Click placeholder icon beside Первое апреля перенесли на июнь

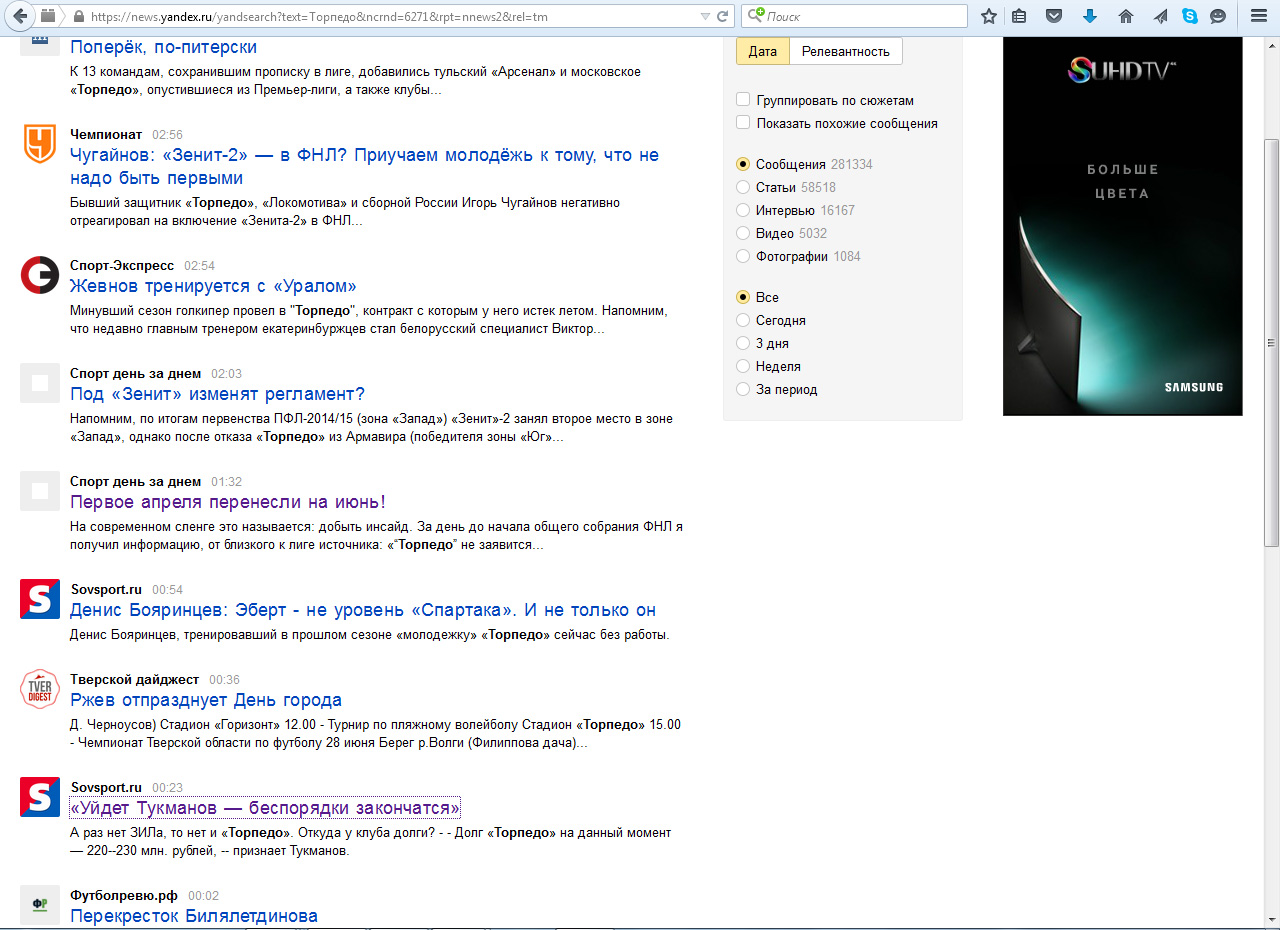[40, 491]
